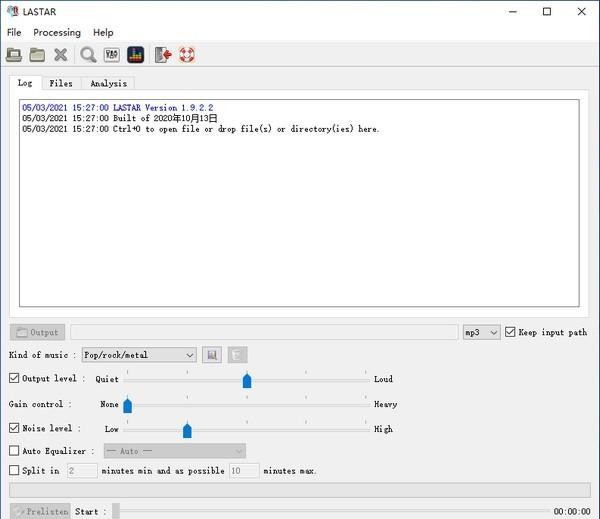Open the File menu
The width and height of the screenshot is (600, 519).
pos(14,33)
